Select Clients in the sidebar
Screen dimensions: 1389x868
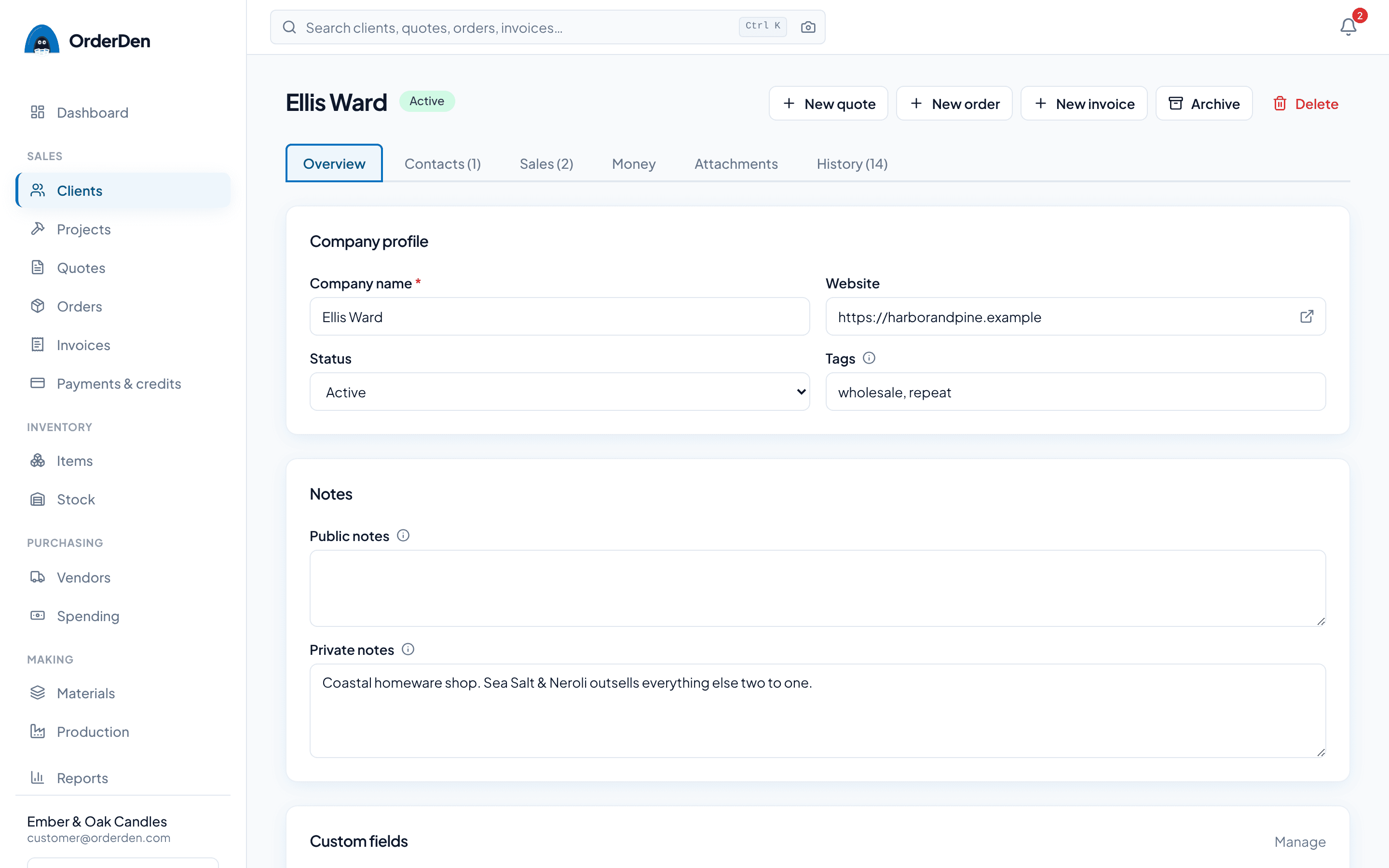click(x=123, y=190)
